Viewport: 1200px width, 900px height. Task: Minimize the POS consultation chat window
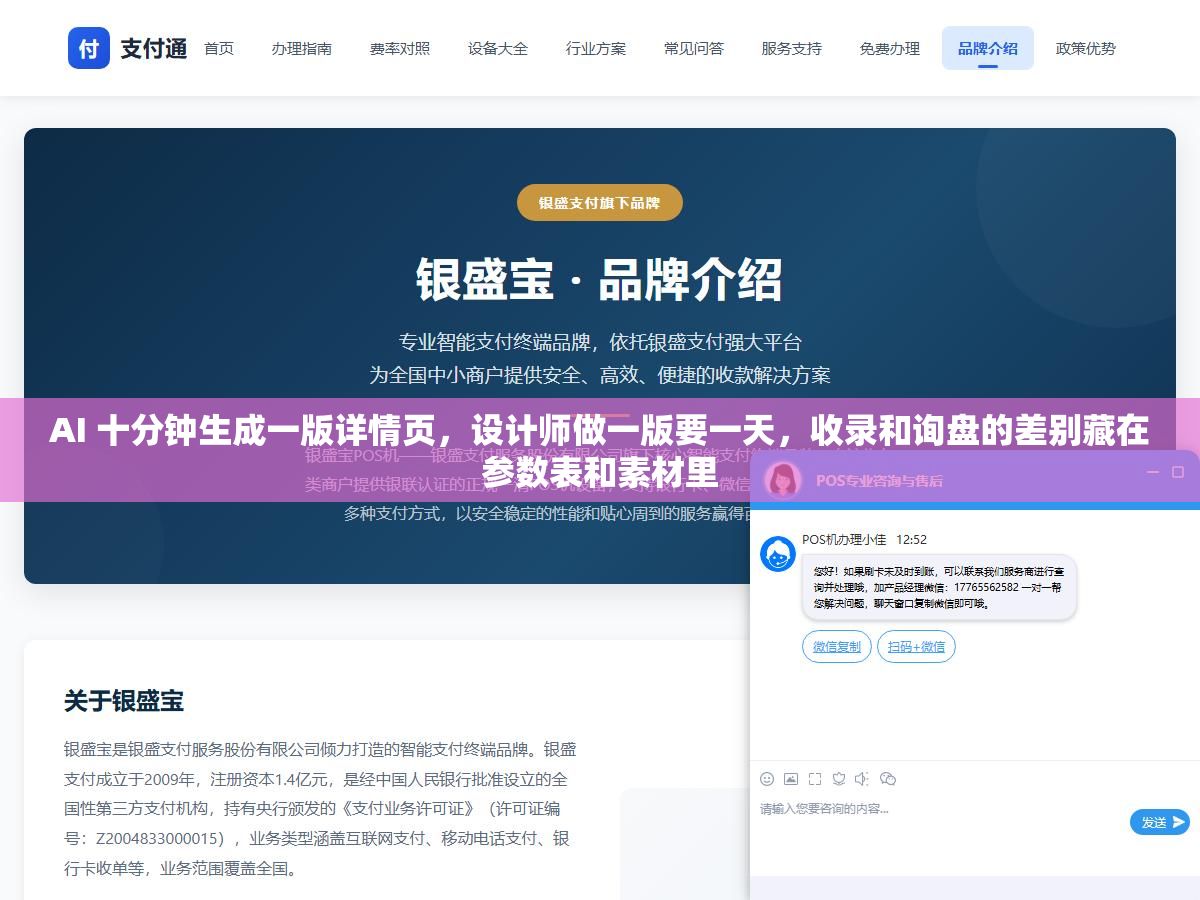pyautogui.click(x=1152, y=472)
